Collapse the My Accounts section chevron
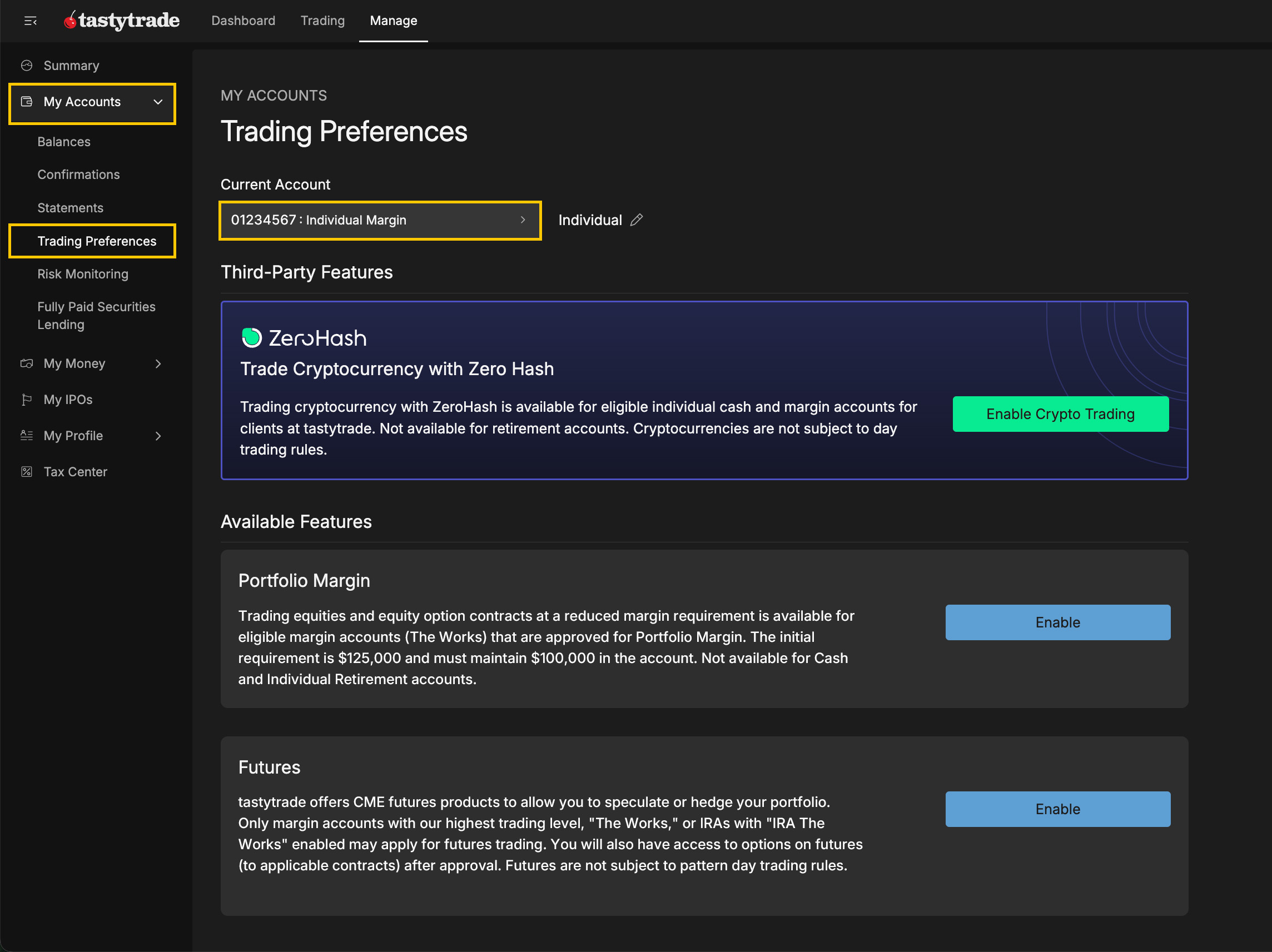 click(x=158, y=102)
